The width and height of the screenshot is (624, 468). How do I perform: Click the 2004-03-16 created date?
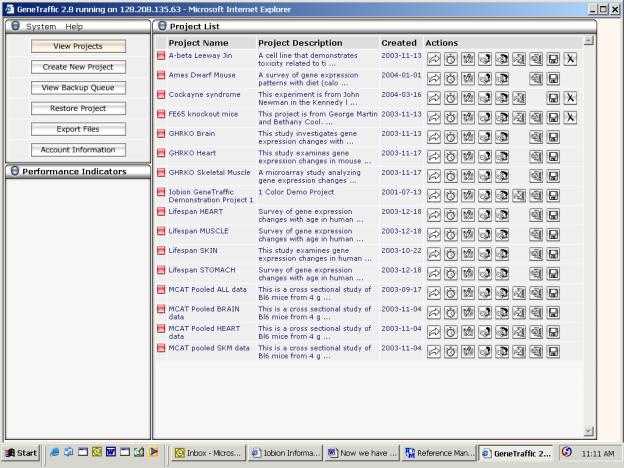pos(401,94)
